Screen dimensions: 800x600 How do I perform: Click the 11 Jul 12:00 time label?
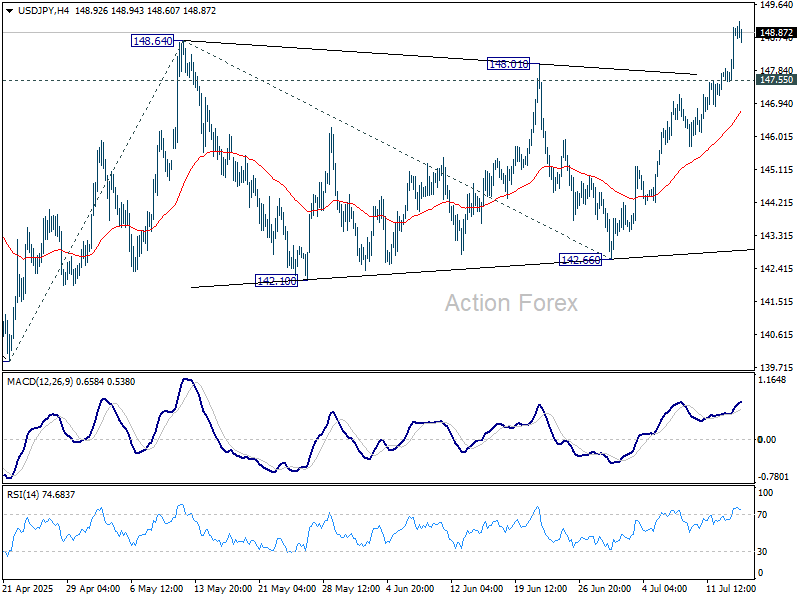(731, 588)
